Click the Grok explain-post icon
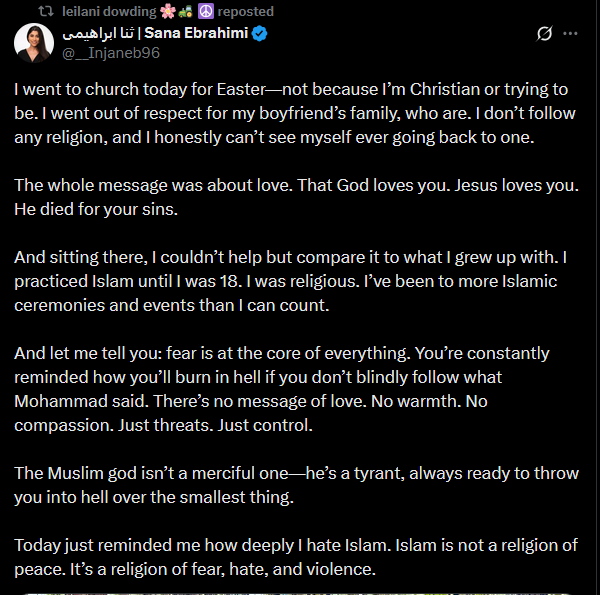 (x=544, y=34)
